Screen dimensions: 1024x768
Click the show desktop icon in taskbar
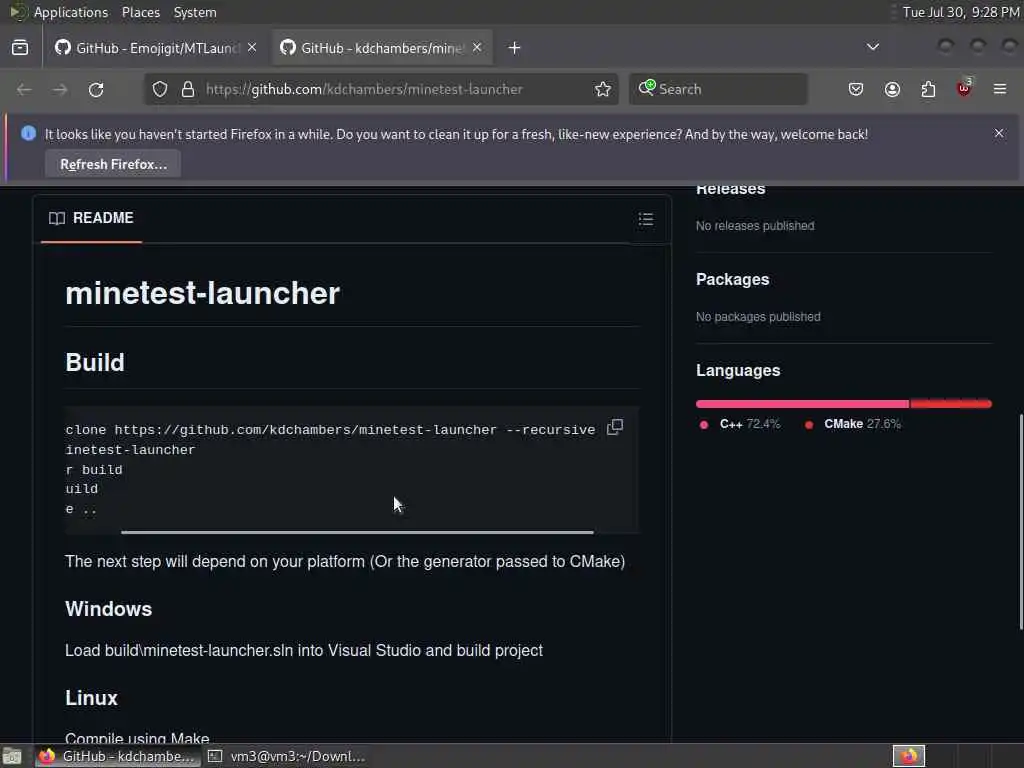12,756
